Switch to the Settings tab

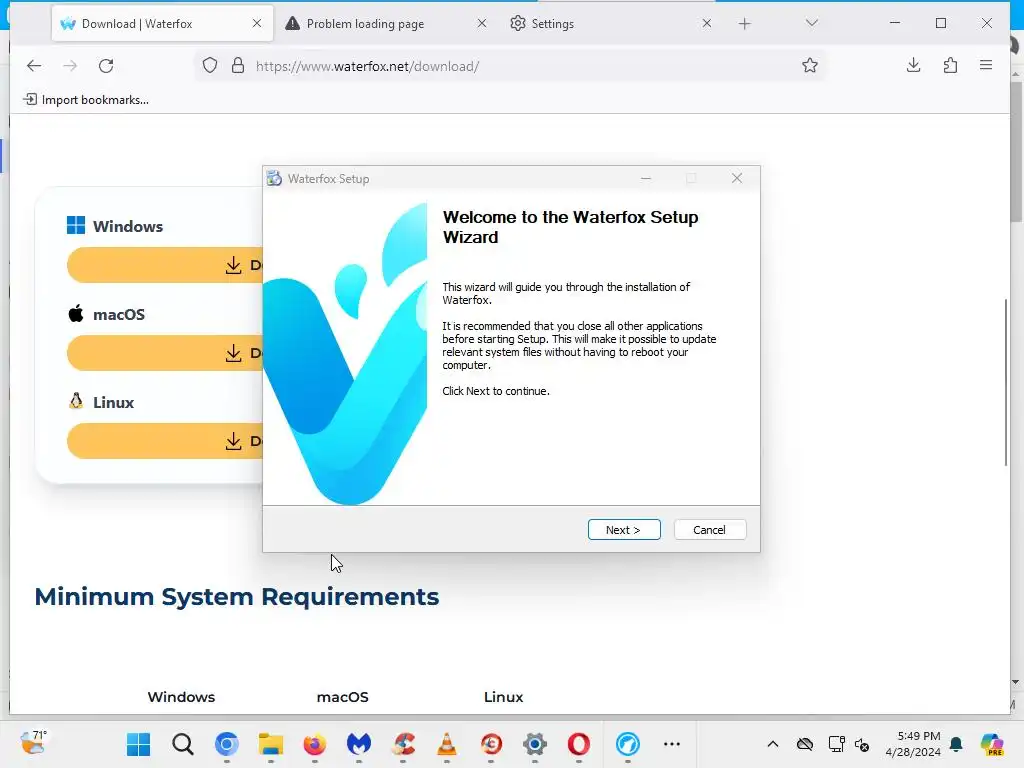pyautogui.click(x=611, y=24)
